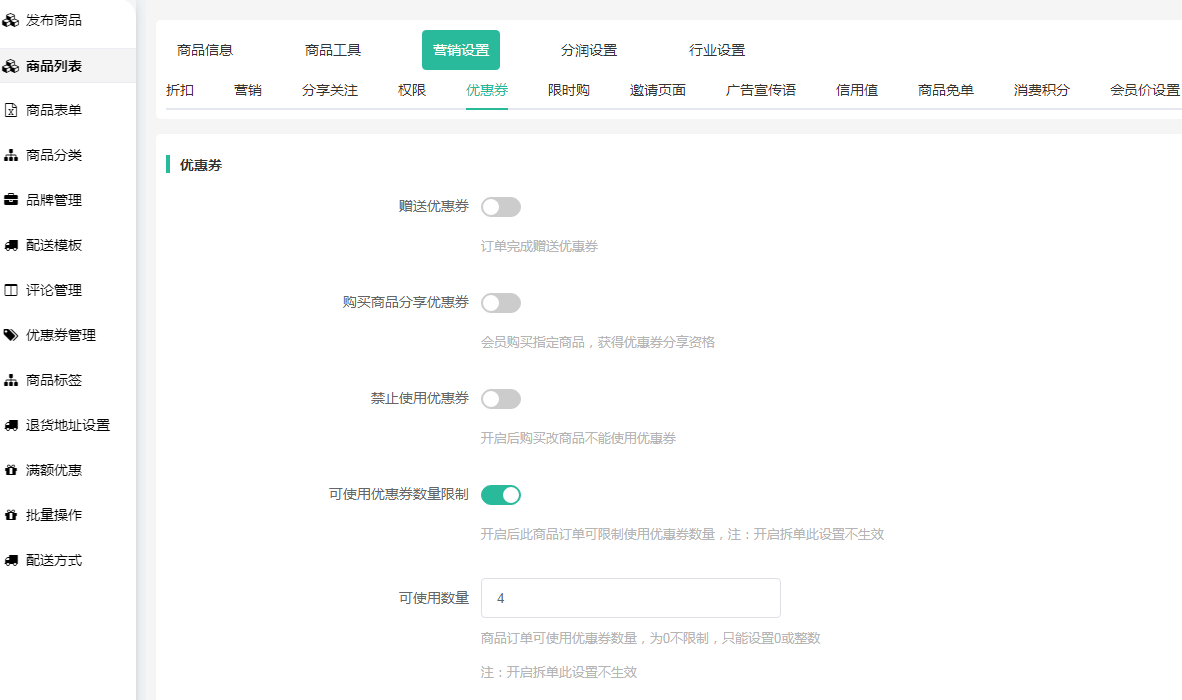1182x700 pixels.
Task: Select the 行业设置 tab
Action: pos(717,50)
